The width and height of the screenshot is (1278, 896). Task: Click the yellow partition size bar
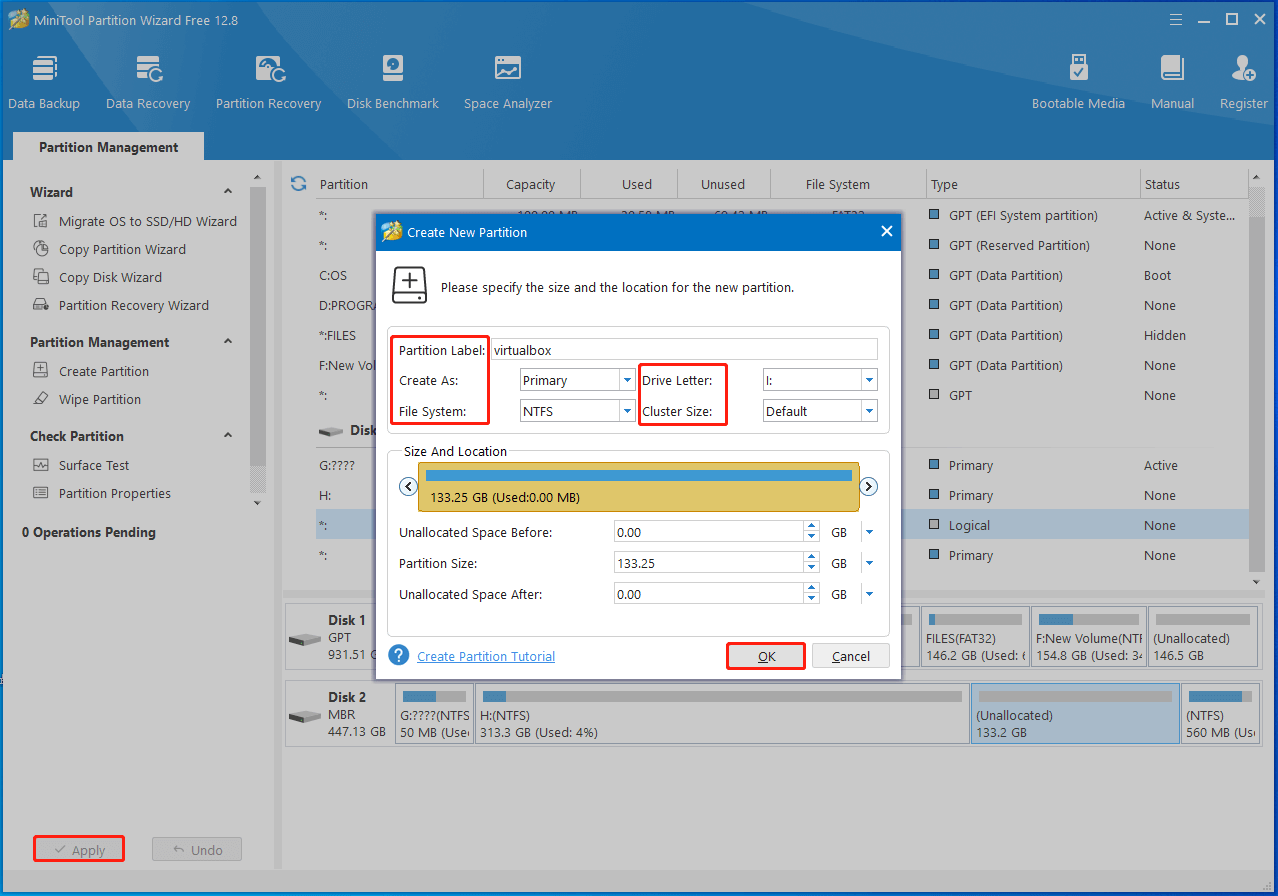638,487
